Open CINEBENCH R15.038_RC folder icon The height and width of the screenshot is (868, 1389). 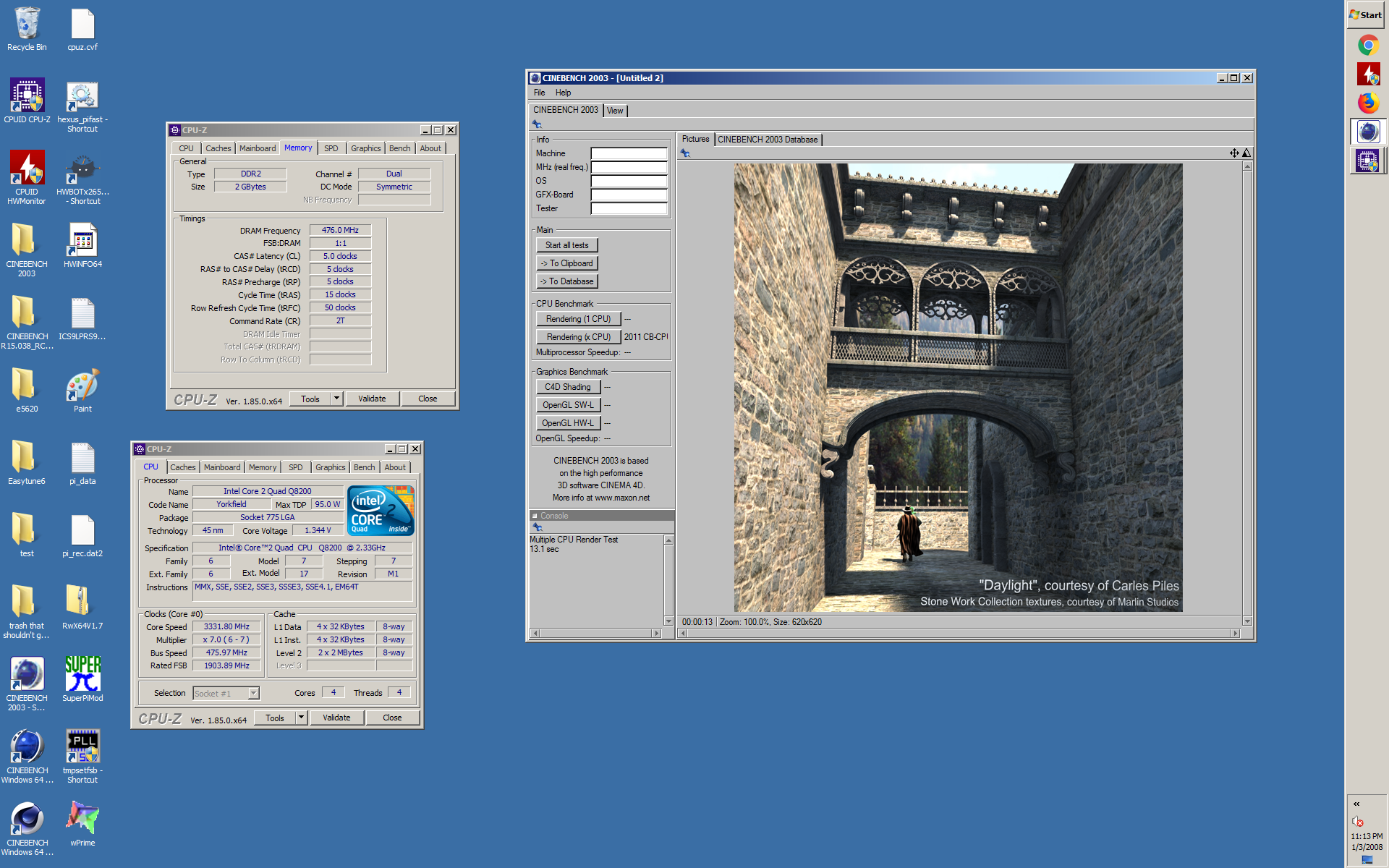(27, 323)
